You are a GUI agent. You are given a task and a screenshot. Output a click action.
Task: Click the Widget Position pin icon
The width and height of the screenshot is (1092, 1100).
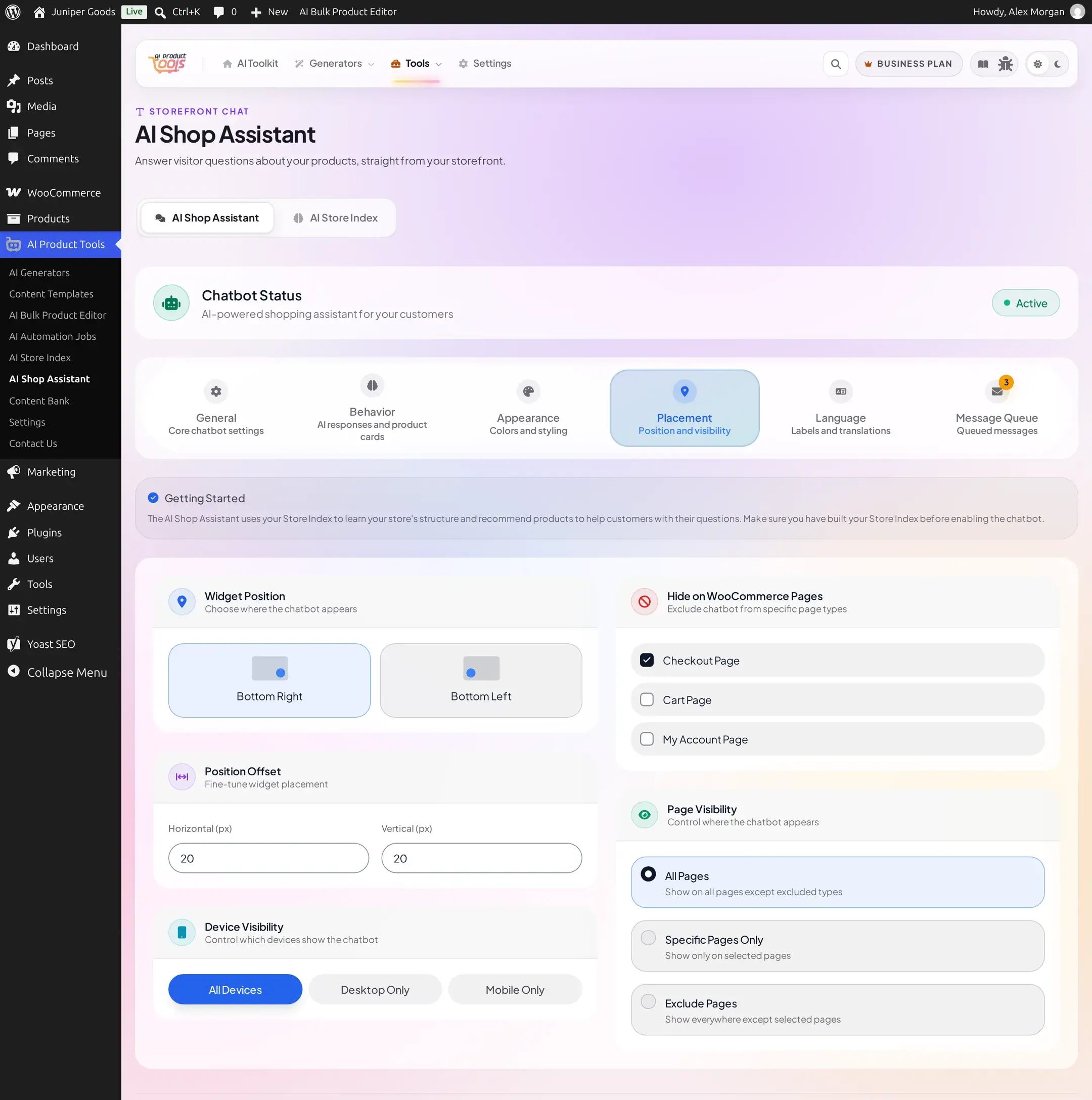click(x=182, y=602)
